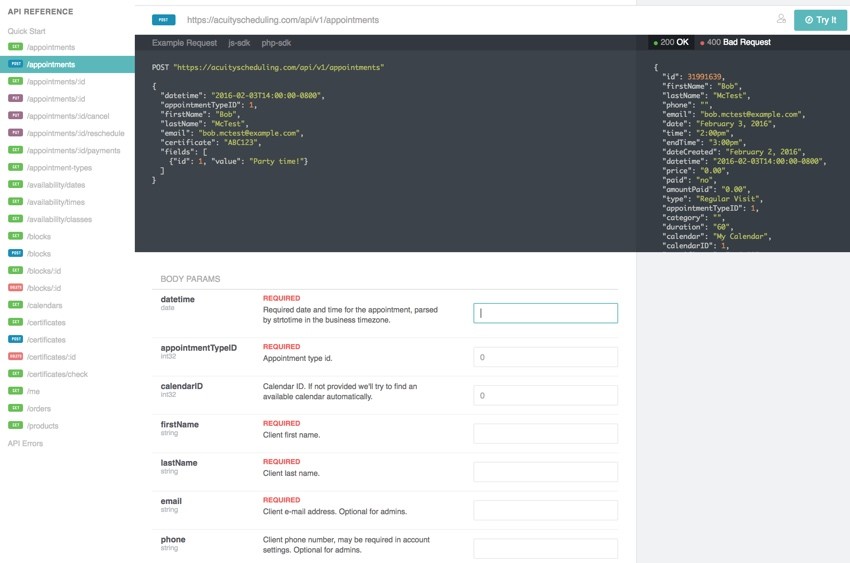850x563 pixels.
Task: Select POST /appointments in the sidebar
Action: pyautogui.click(x=67, y=64)
